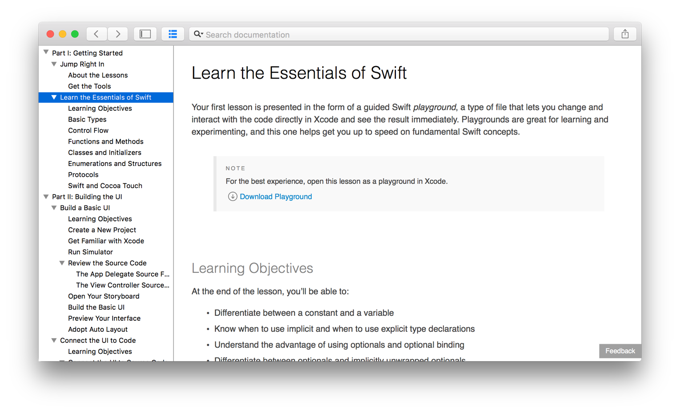This screenshot has width=680, height=413.
Task: Click the search magnifier icon
Action: [x=198, y=34]
